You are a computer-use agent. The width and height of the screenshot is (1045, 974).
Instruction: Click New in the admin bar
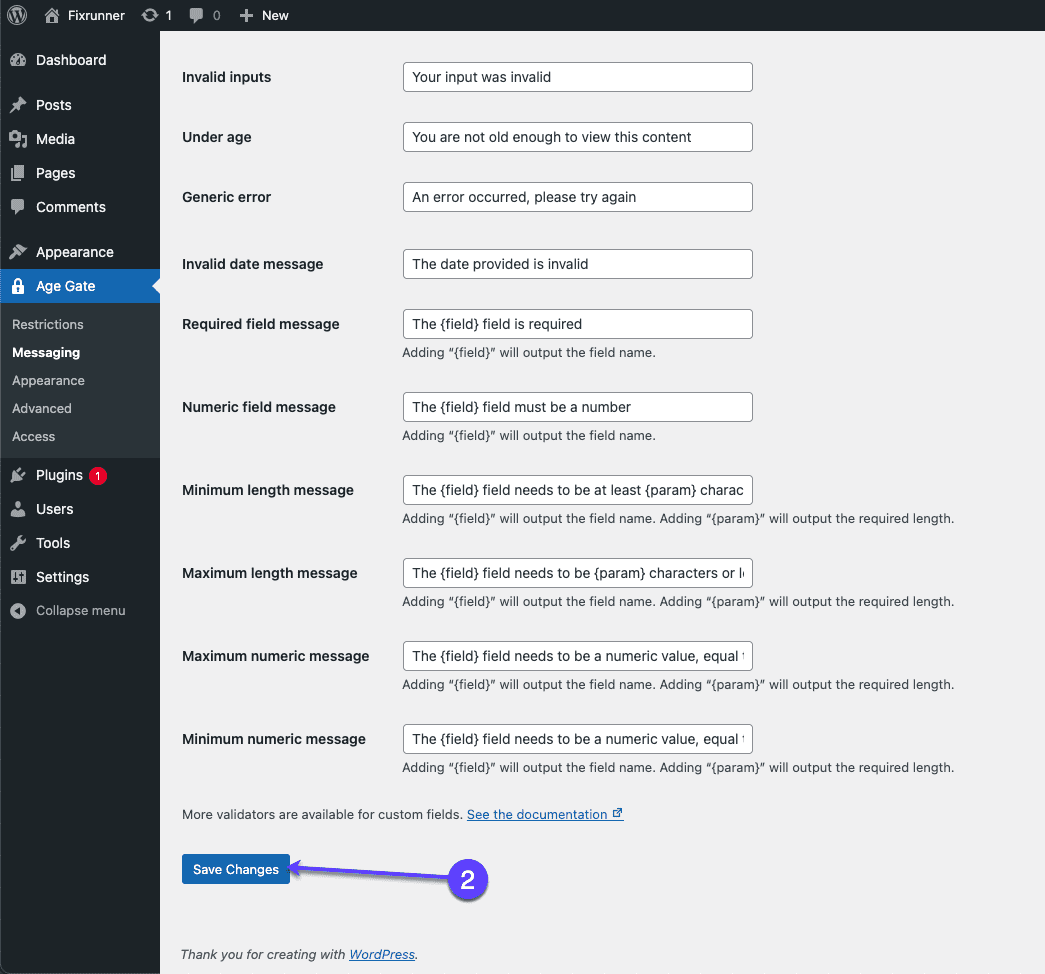coord(275,15)
